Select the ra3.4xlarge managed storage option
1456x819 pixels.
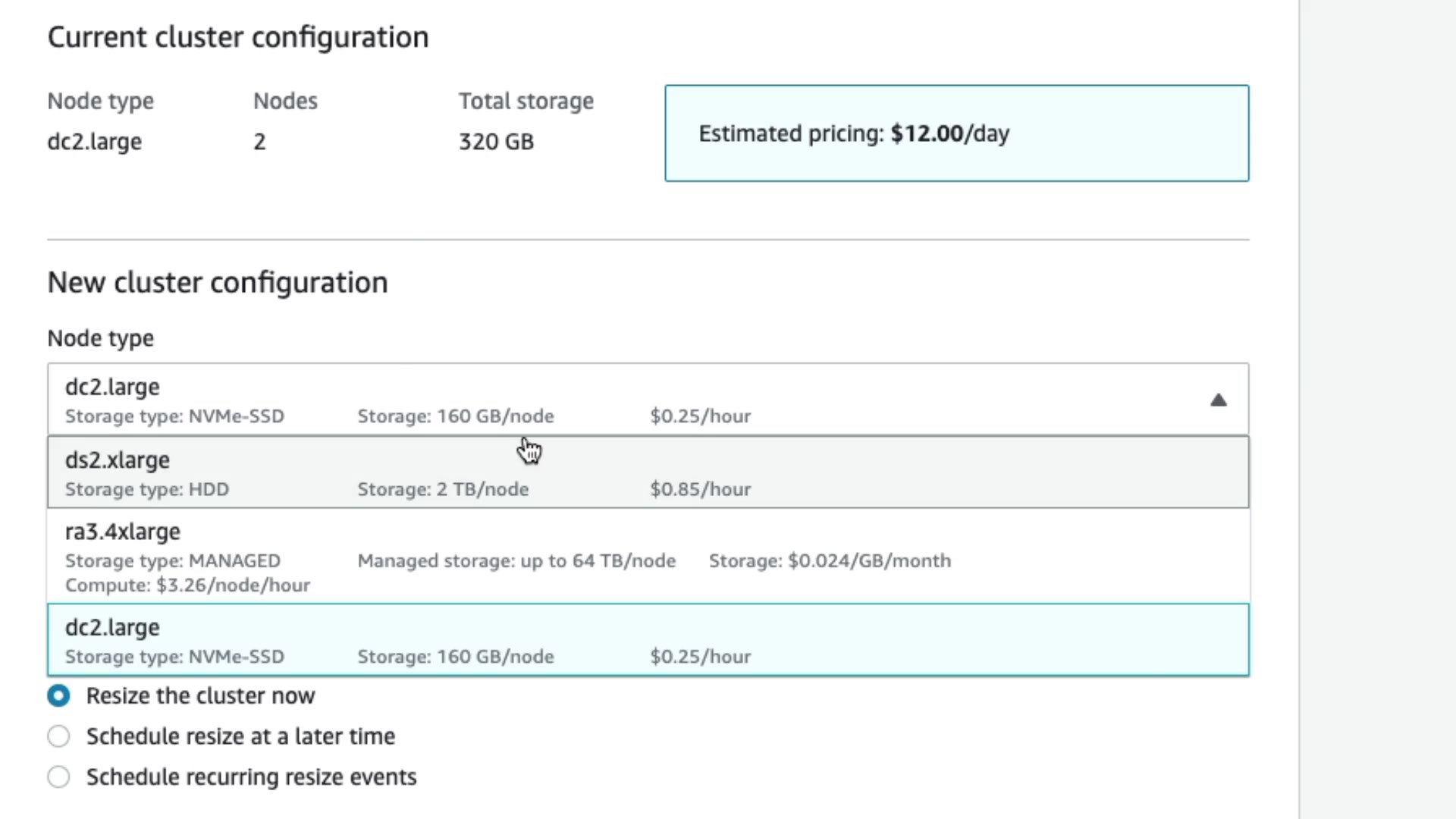[123, 532]
